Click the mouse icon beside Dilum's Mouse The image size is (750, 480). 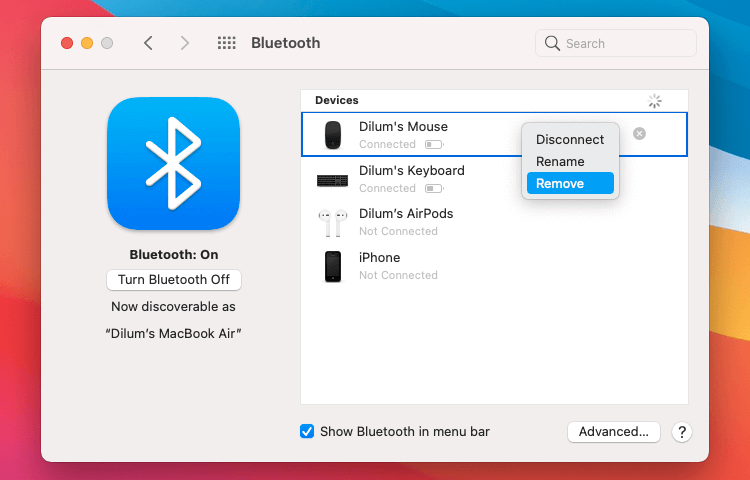tap(333, 135)
